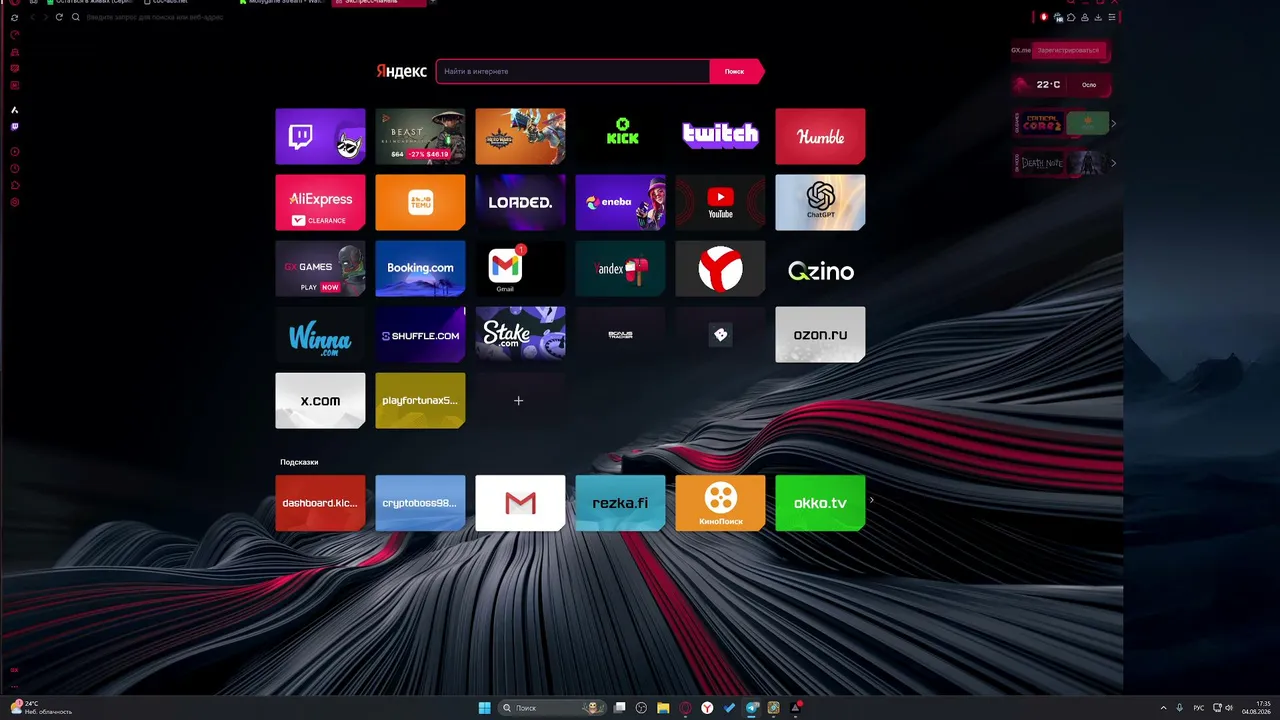The image size is (1280, 720).
Task: Open the Shuffle.com speed dial tile
Action: (x=420, y=334)
